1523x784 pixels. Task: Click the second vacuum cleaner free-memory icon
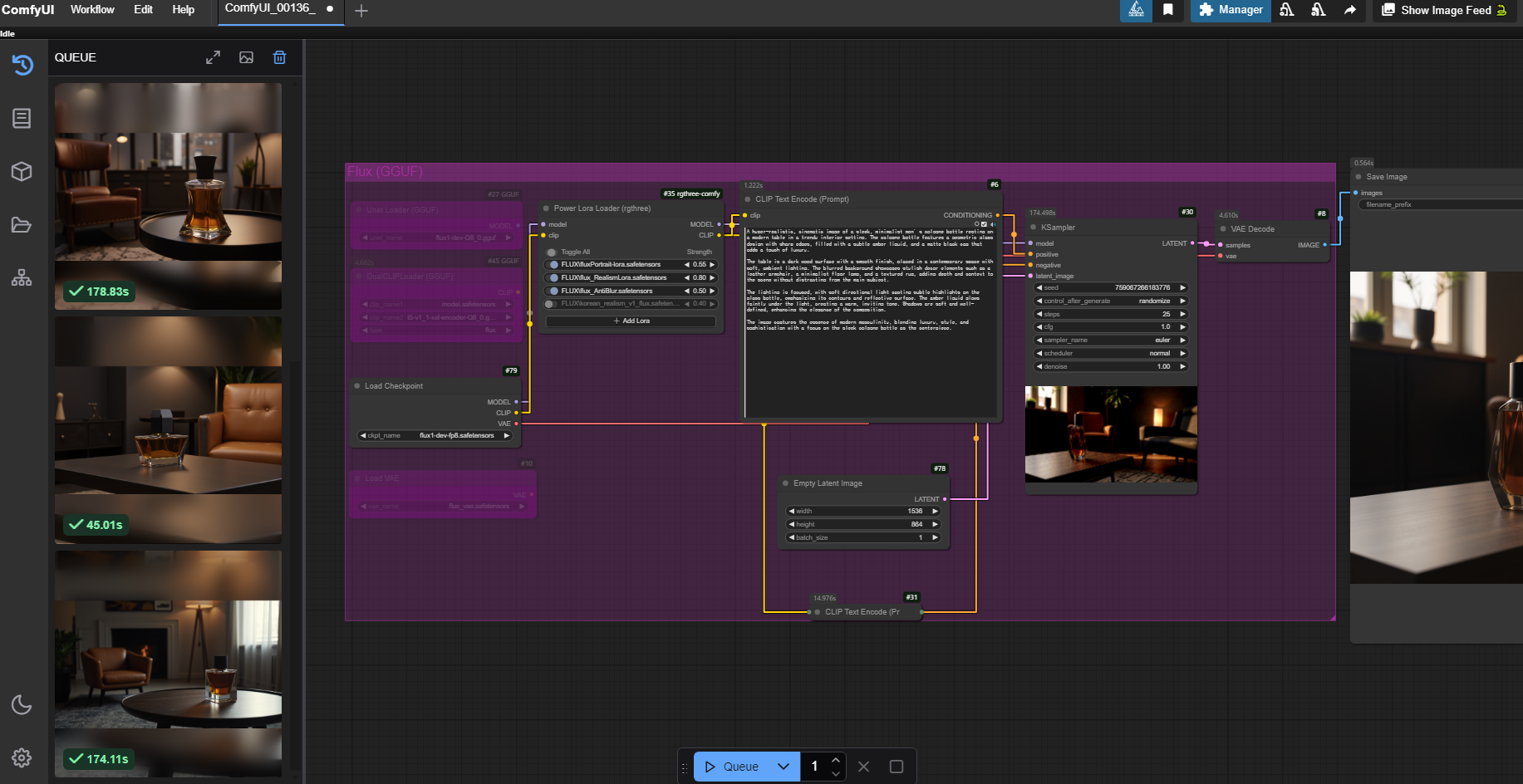1319,10
